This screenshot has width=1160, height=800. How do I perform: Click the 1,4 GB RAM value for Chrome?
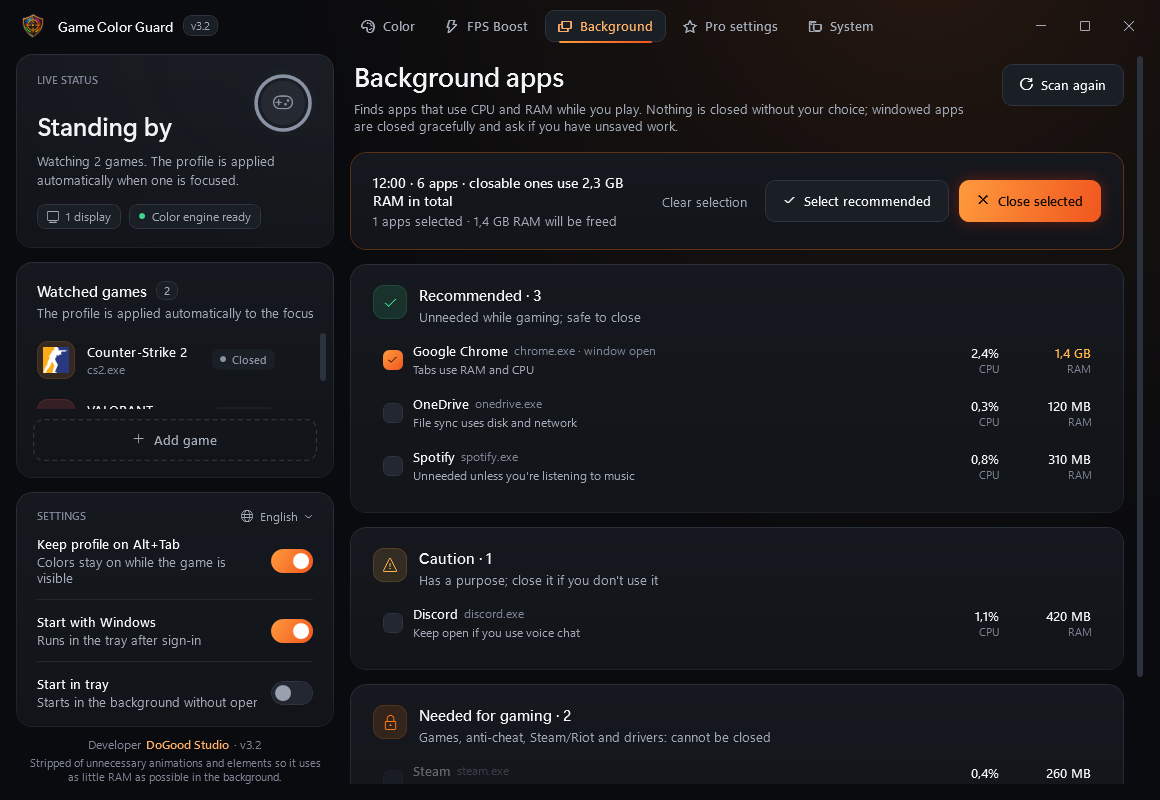point(1072,354)
